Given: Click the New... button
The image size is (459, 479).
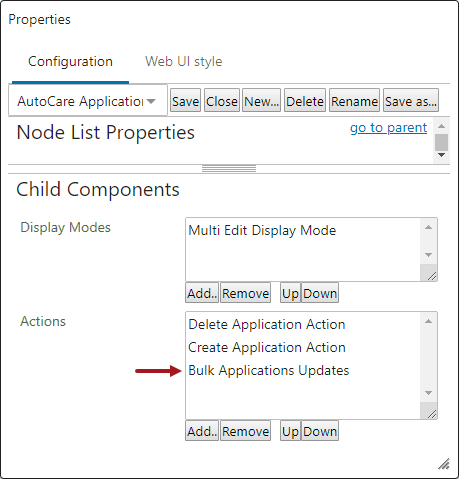Looking at the screenshot, I should coord(261,100).
